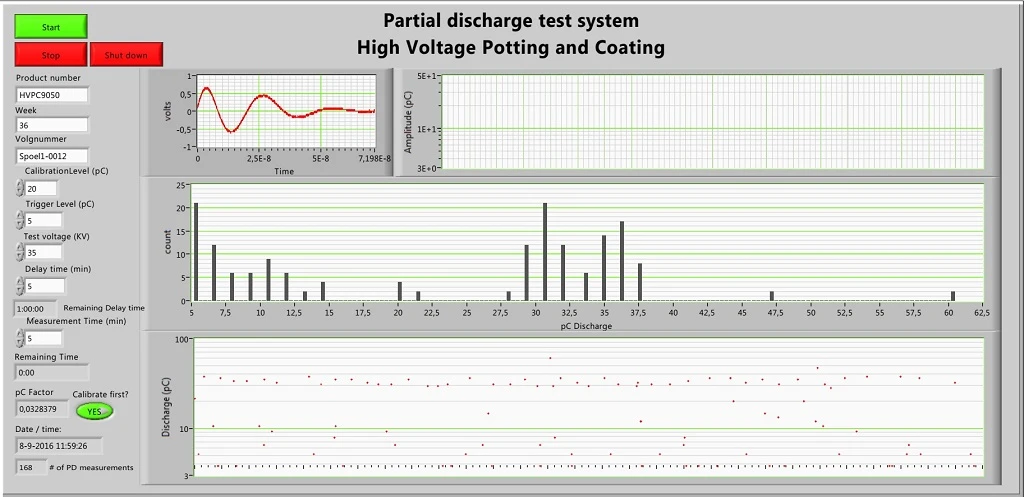
Task: Click the Trigger Level stepper arrows
Action: pyautogui.click(x=19, y=220)
